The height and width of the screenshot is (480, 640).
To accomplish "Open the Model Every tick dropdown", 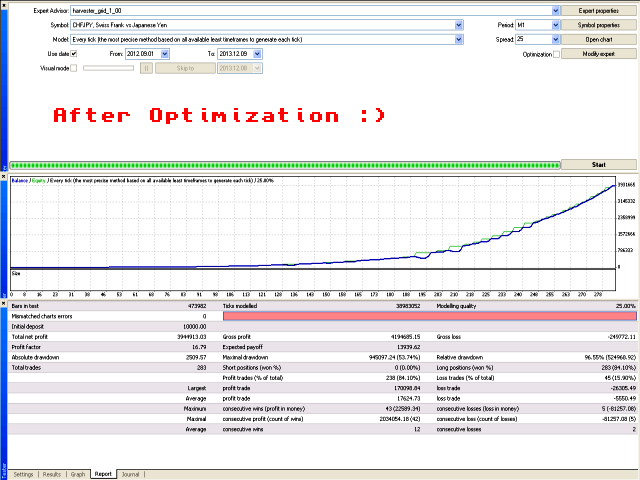I will 458,40.
